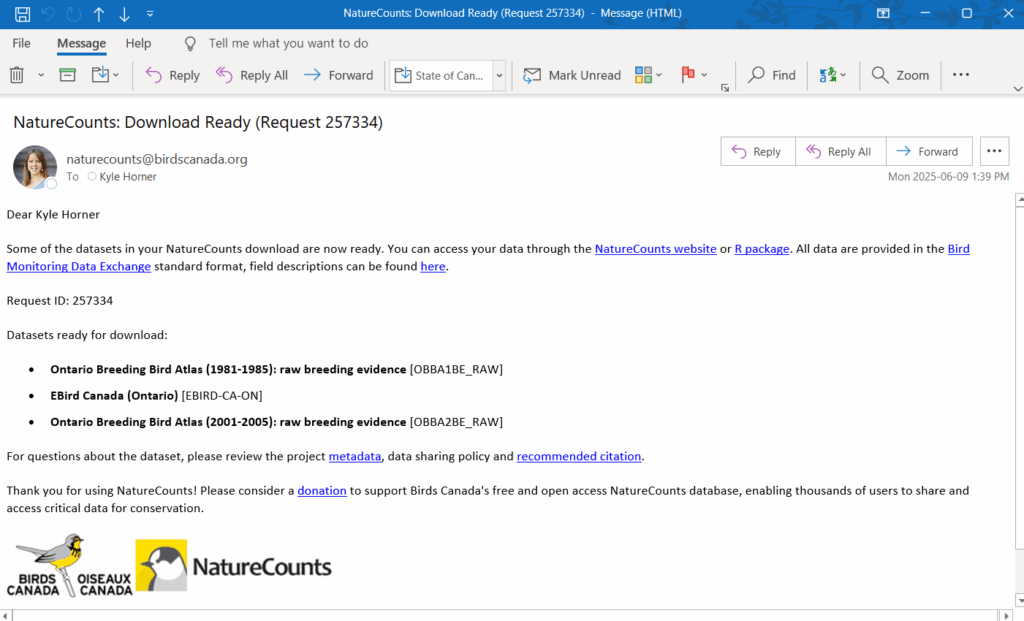The image size is (1024, 621).
Task: Delete the message with trash icon
Action: tap(17, 75)
